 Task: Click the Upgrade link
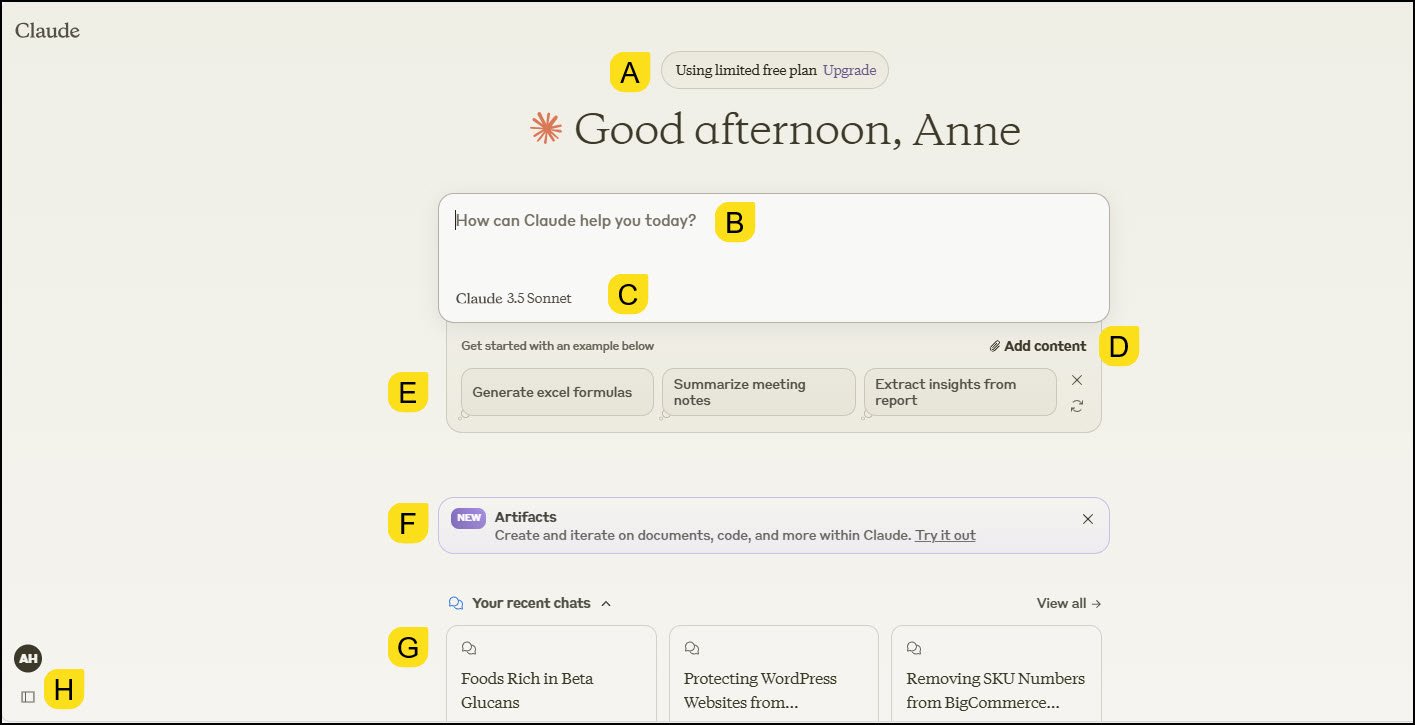tap(849, 70)
